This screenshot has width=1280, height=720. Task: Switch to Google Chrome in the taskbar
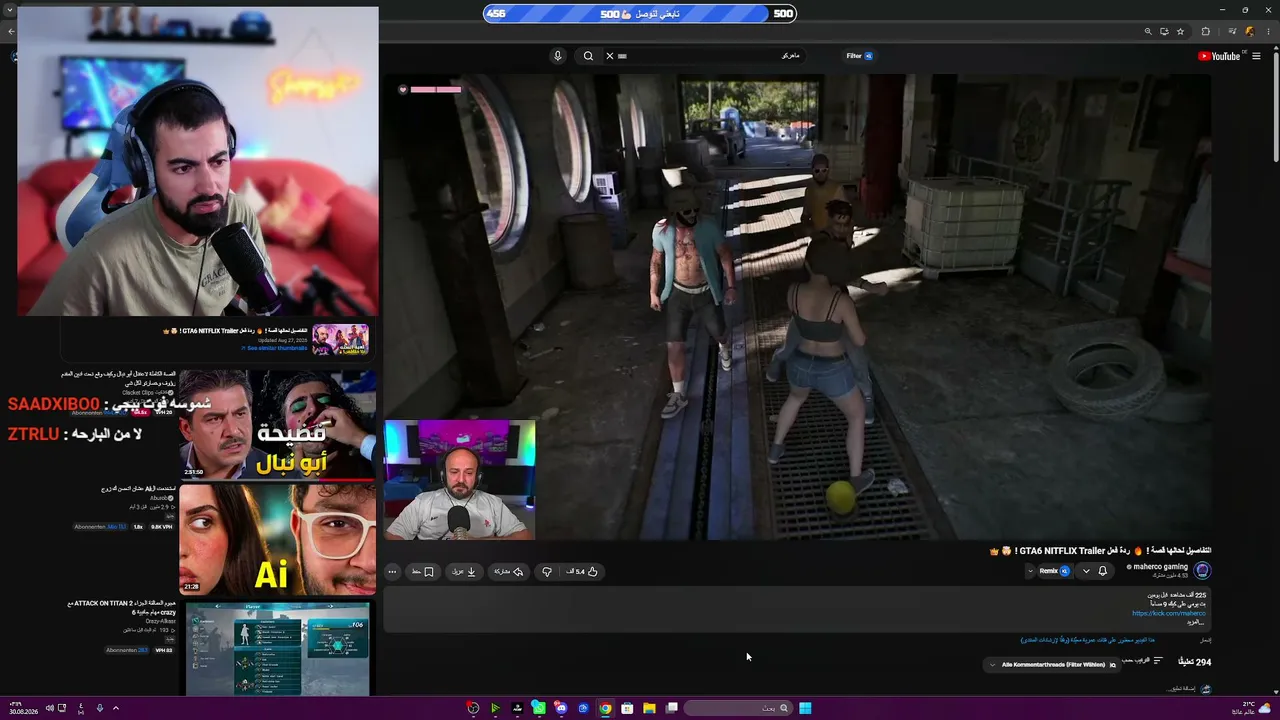[x=605, y=708]
